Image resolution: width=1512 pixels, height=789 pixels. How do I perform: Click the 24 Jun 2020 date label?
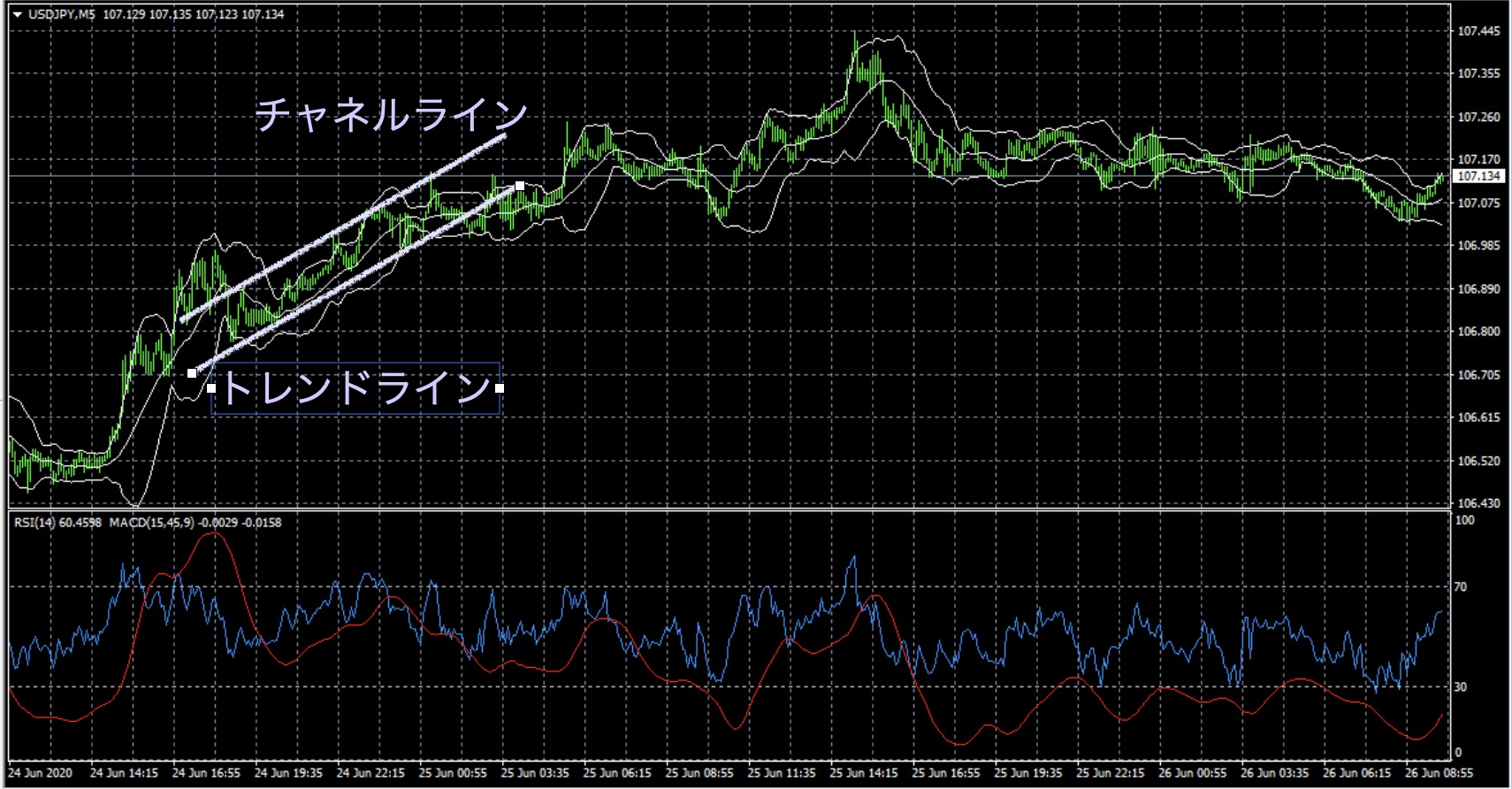point(40,773)
